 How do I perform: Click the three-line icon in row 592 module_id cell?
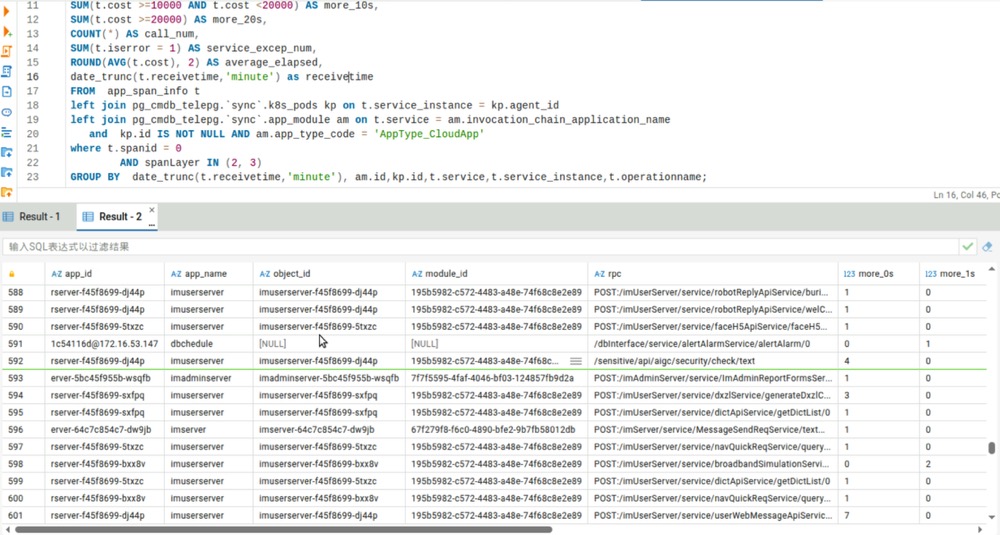point(575,361)
